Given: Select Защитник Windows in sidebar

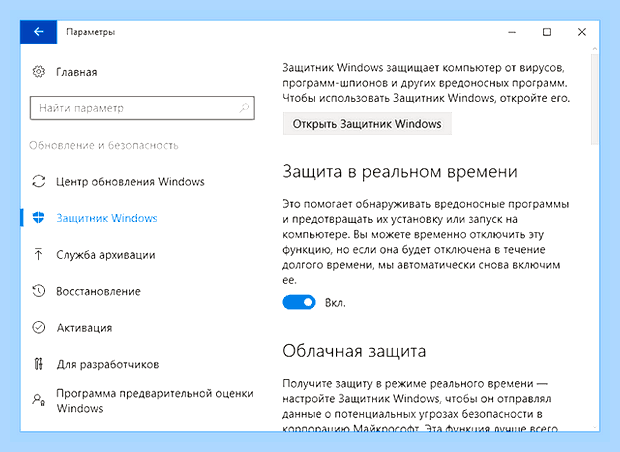Looking at the screenshot, I should pos(107,218).
